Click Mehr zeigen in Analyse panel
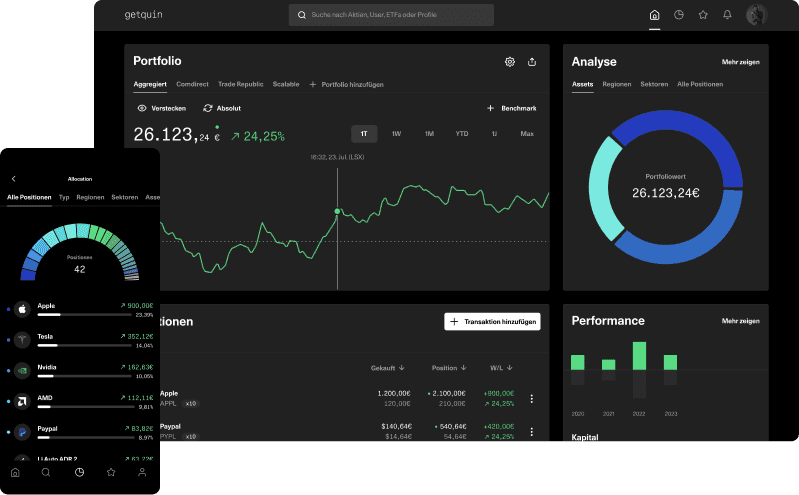This screenshot has height=495, width=799. [x=740, y=62]
